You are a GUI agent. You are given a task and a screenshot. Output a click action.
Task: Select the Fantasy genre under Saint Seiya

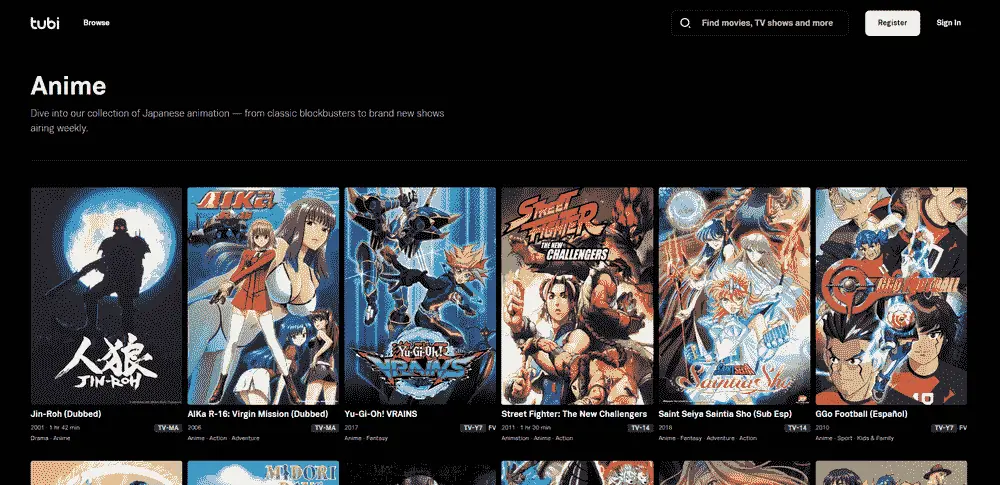[x=690, y=438]
